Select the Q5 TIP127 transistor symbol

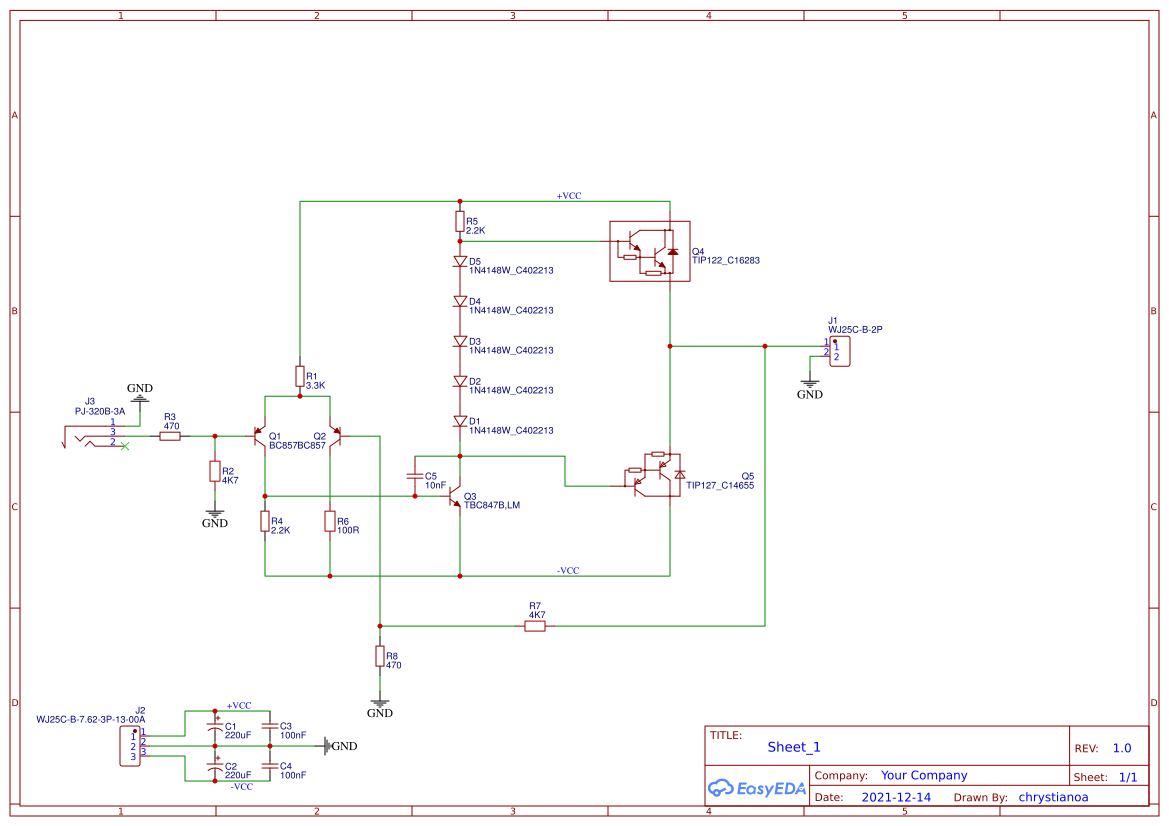pos(651,476)
